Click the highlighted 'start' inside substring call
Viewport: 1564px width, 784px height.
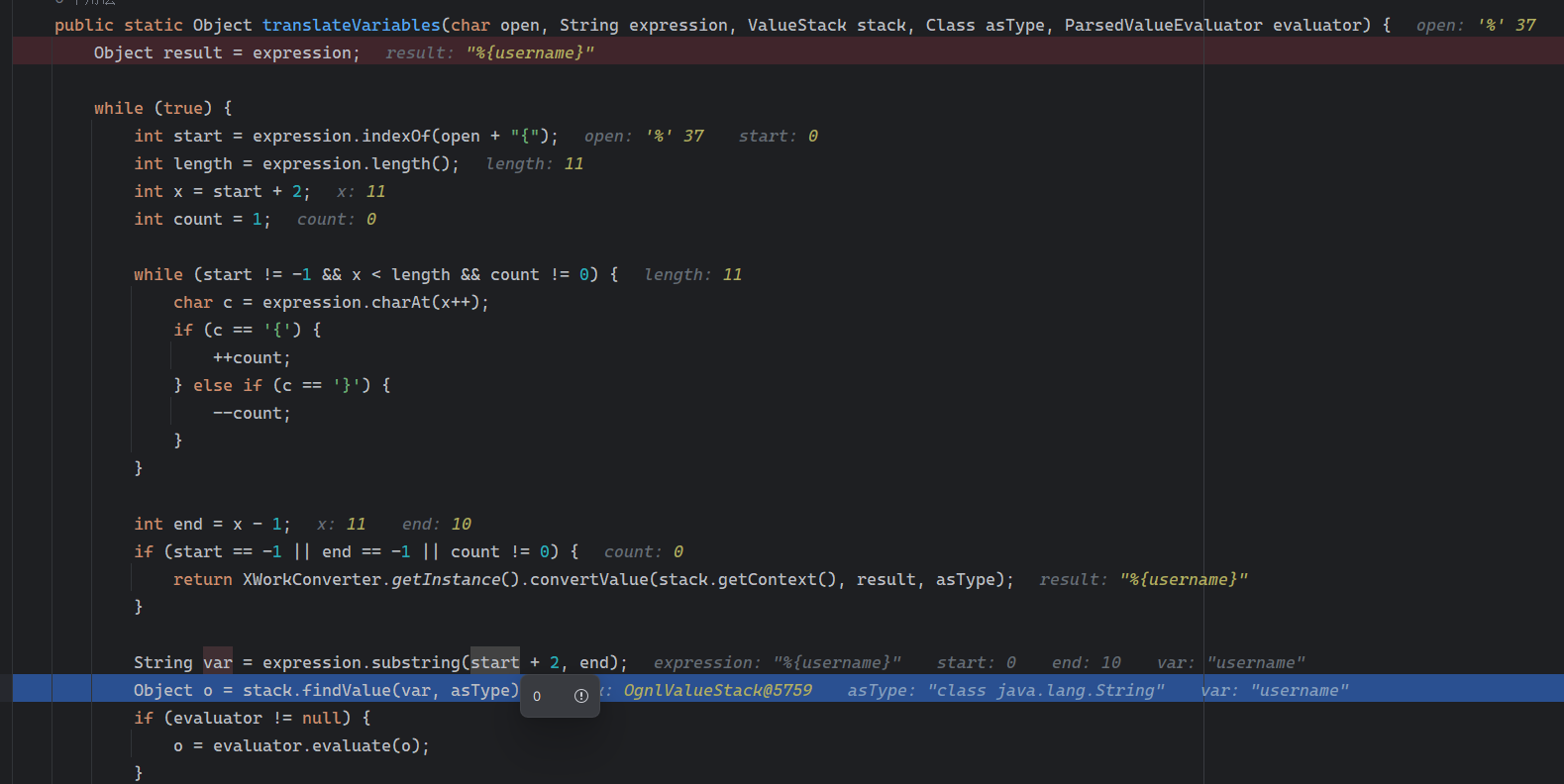tap(495, 662)
